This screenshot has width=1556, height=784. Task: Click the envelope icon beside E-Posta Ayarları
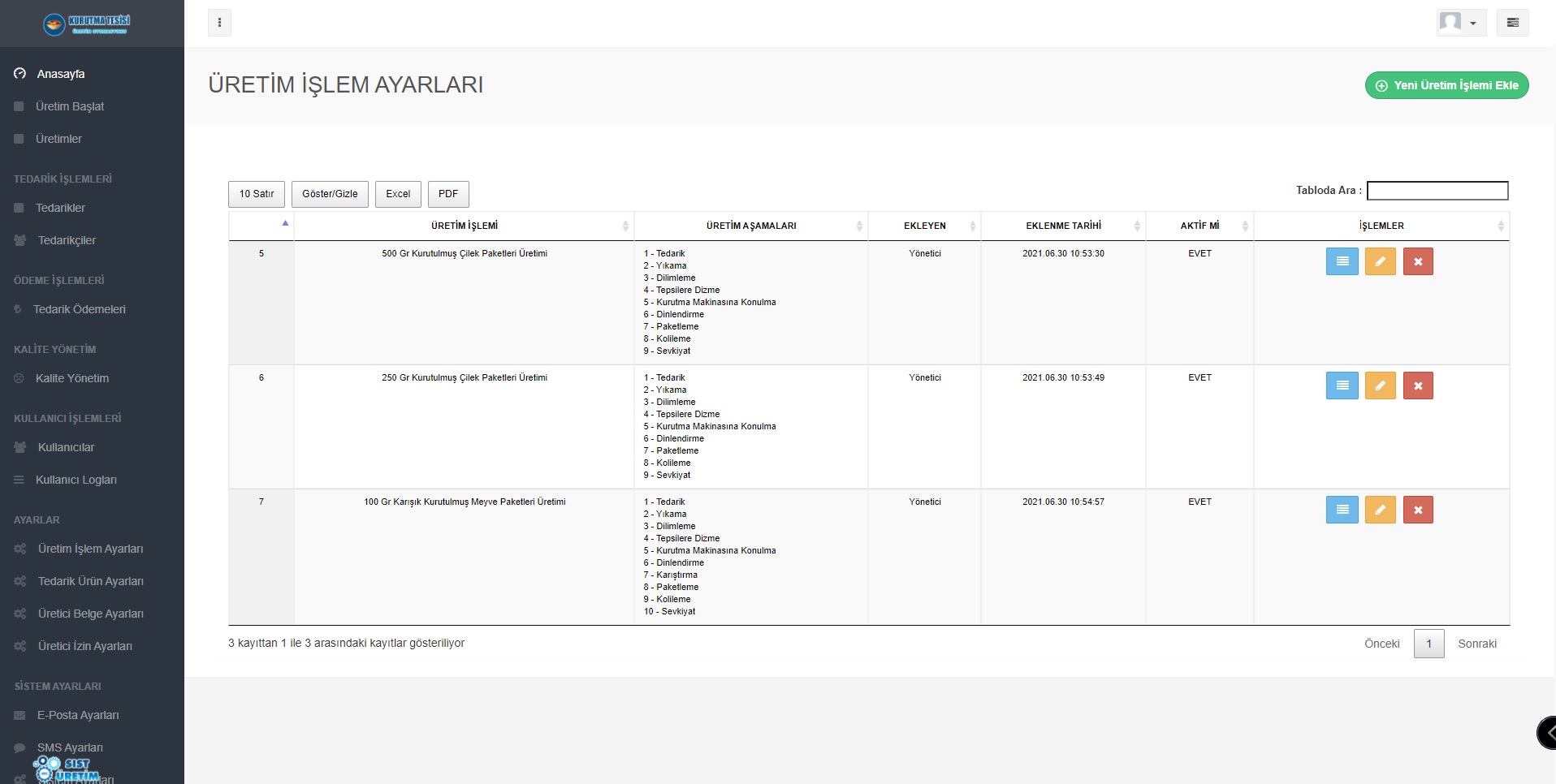19,715
